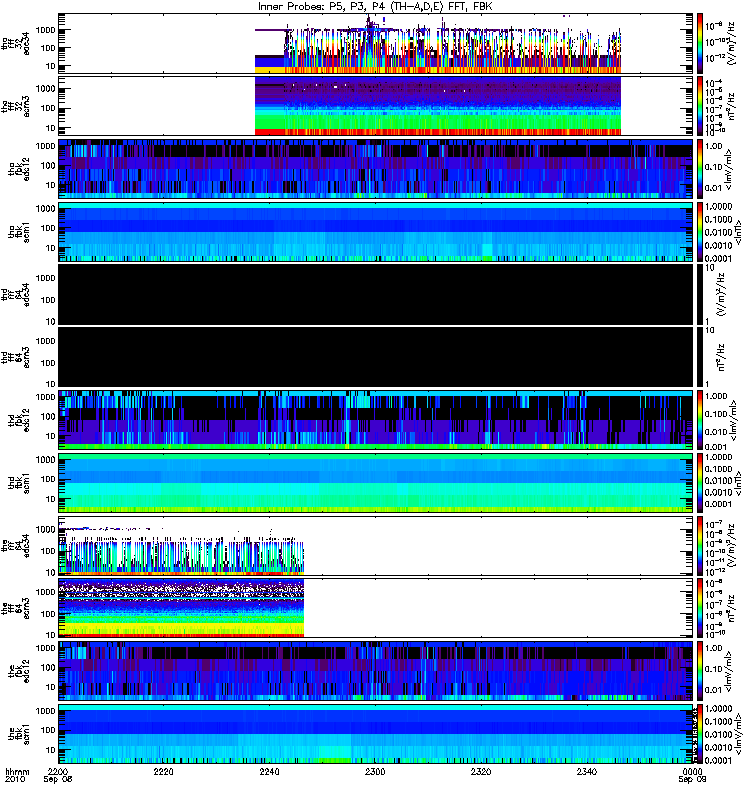750x800 pixels.
Task: Click the 2200 Sep 08 axis label
Action: [58, 776]
